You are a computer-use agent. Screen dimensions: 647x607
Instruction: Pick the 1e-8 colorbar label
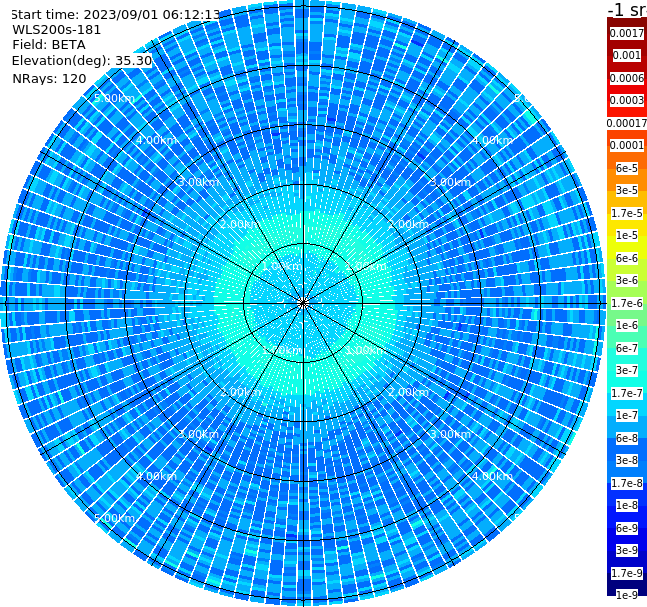[x=627, y=505]
